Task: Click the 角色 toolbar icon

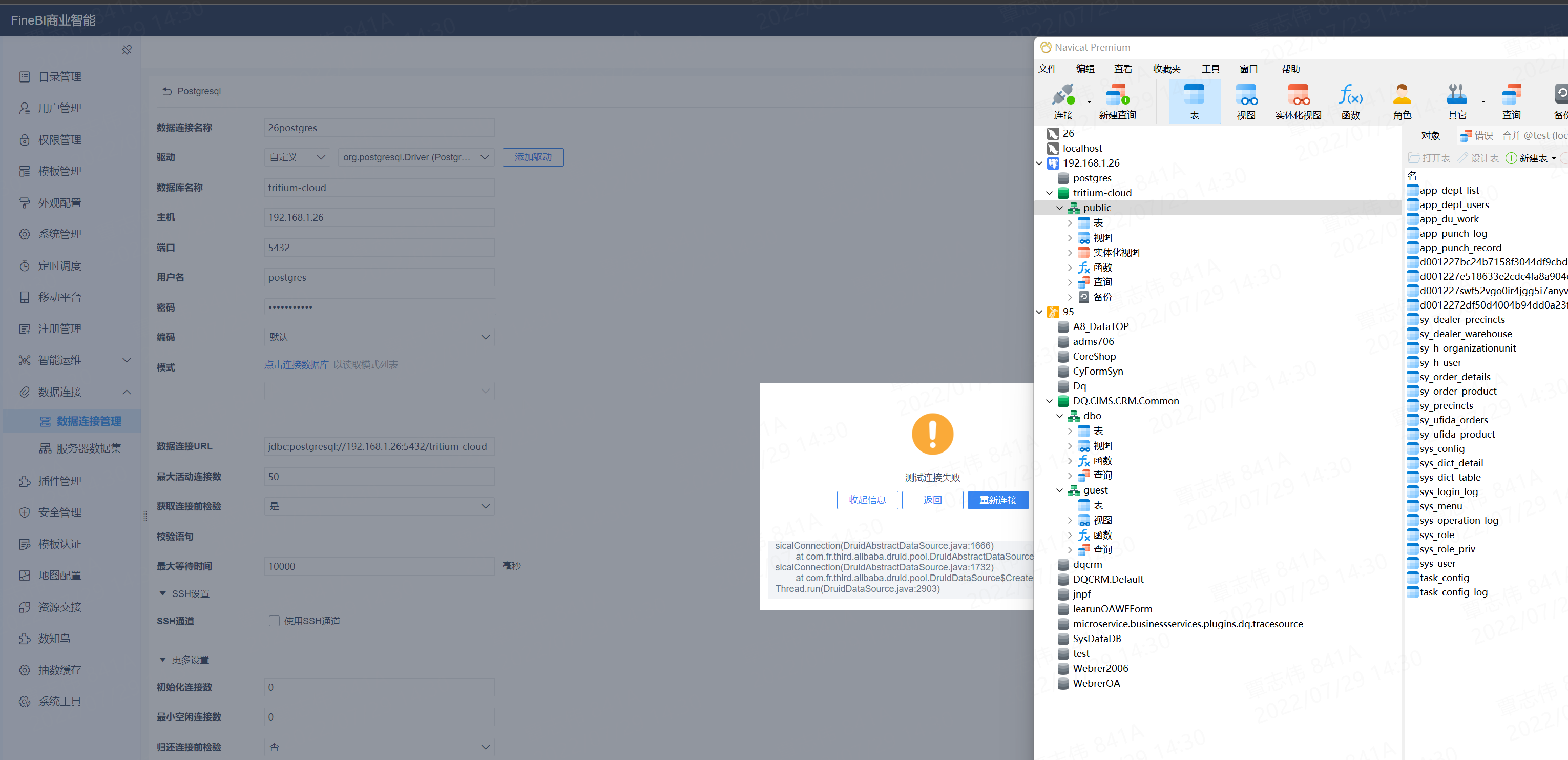Action: pos(1402,101)
